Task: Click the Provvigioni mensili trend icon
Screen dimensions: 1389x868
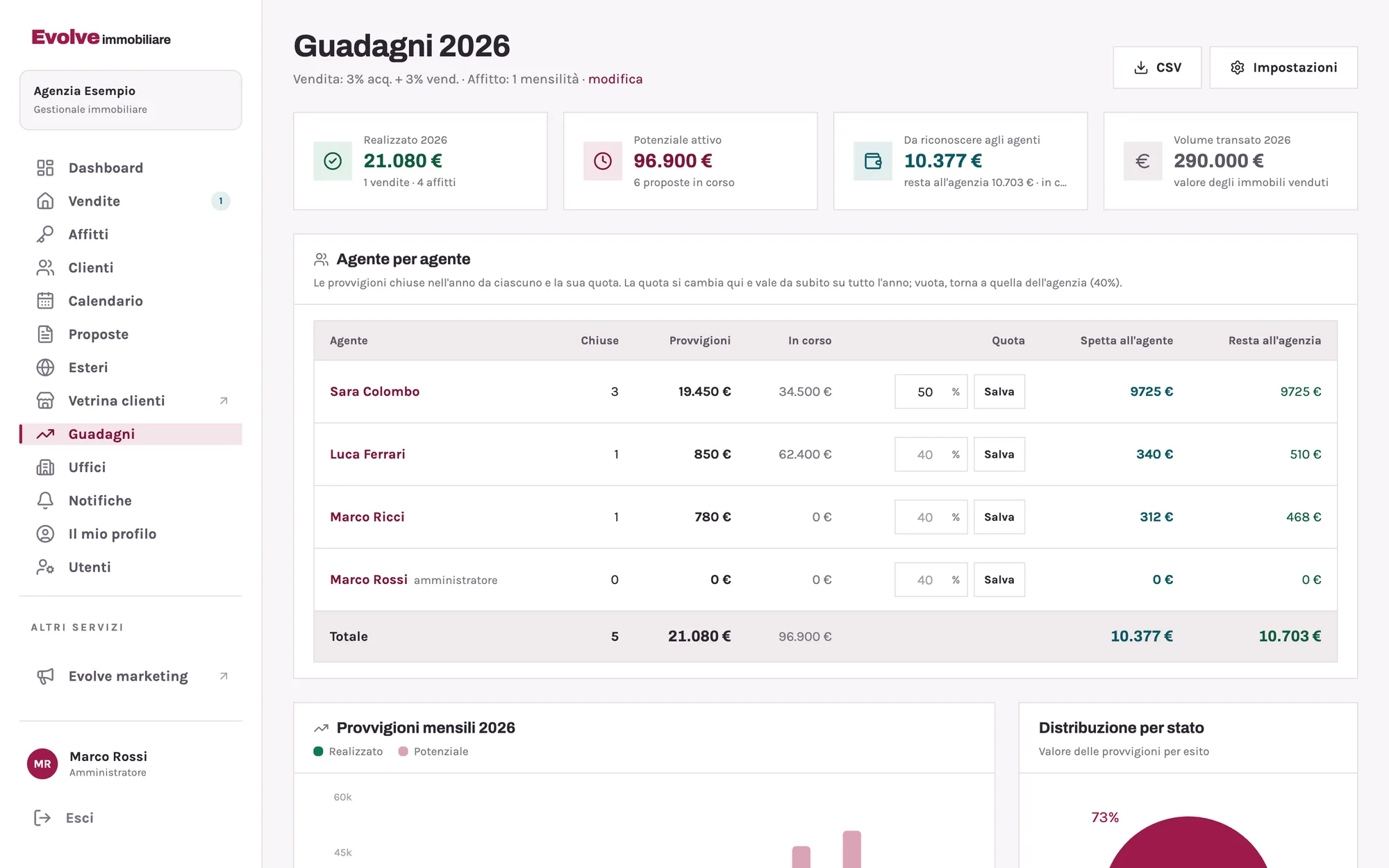Action: click(321, 728)
